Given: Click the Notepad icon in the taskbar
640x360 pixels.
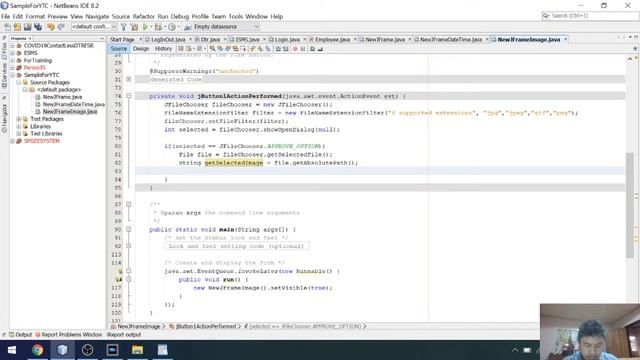Looking at the screenshot, I should (162, 350).
